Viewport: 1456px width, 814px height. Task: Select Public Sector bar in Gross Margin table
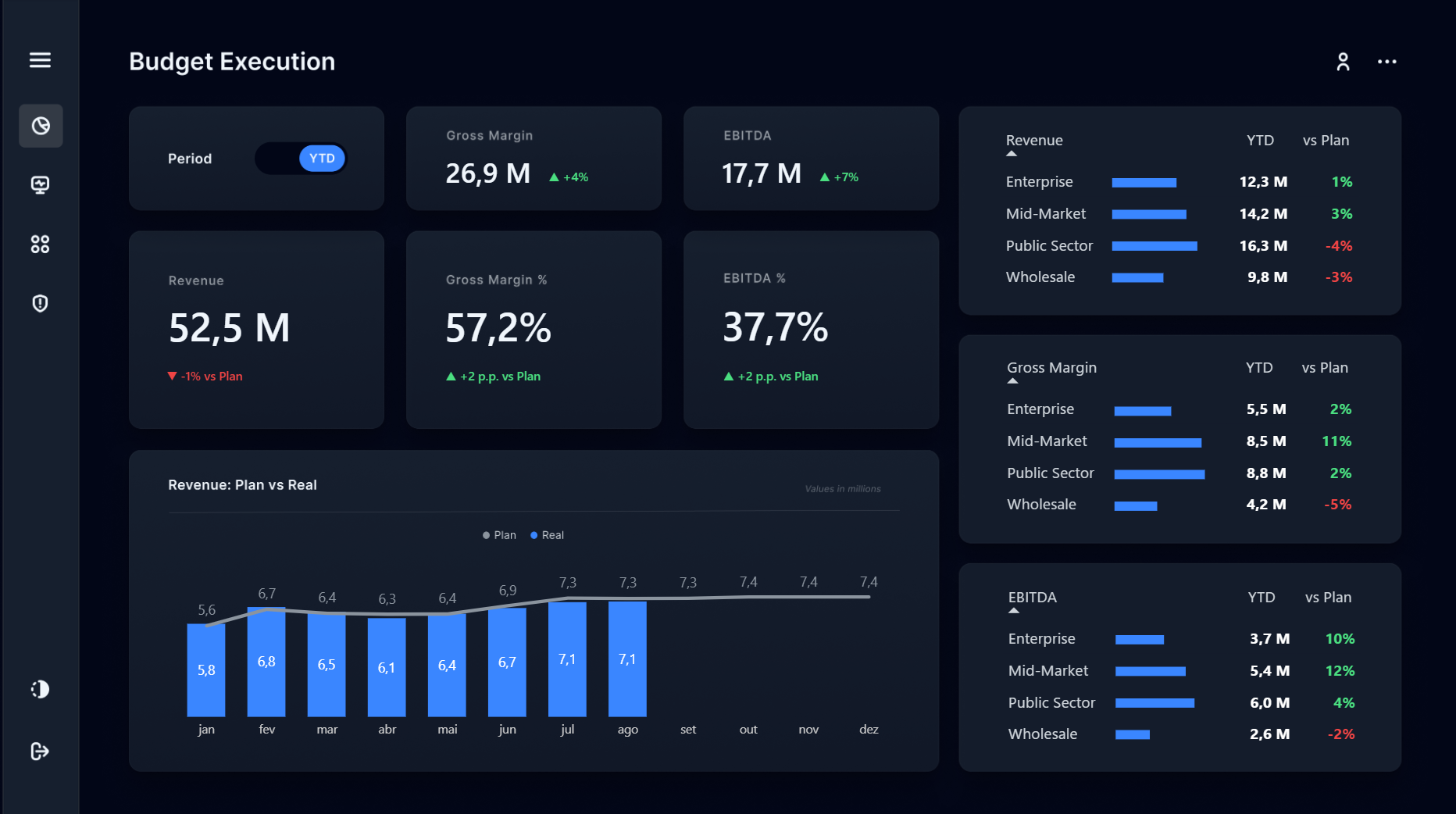(1160, 474)
